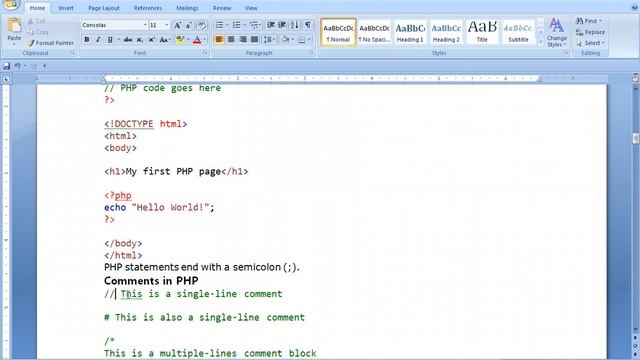
Task: Click the Select button in Editing
Action: tap(591, 43)
